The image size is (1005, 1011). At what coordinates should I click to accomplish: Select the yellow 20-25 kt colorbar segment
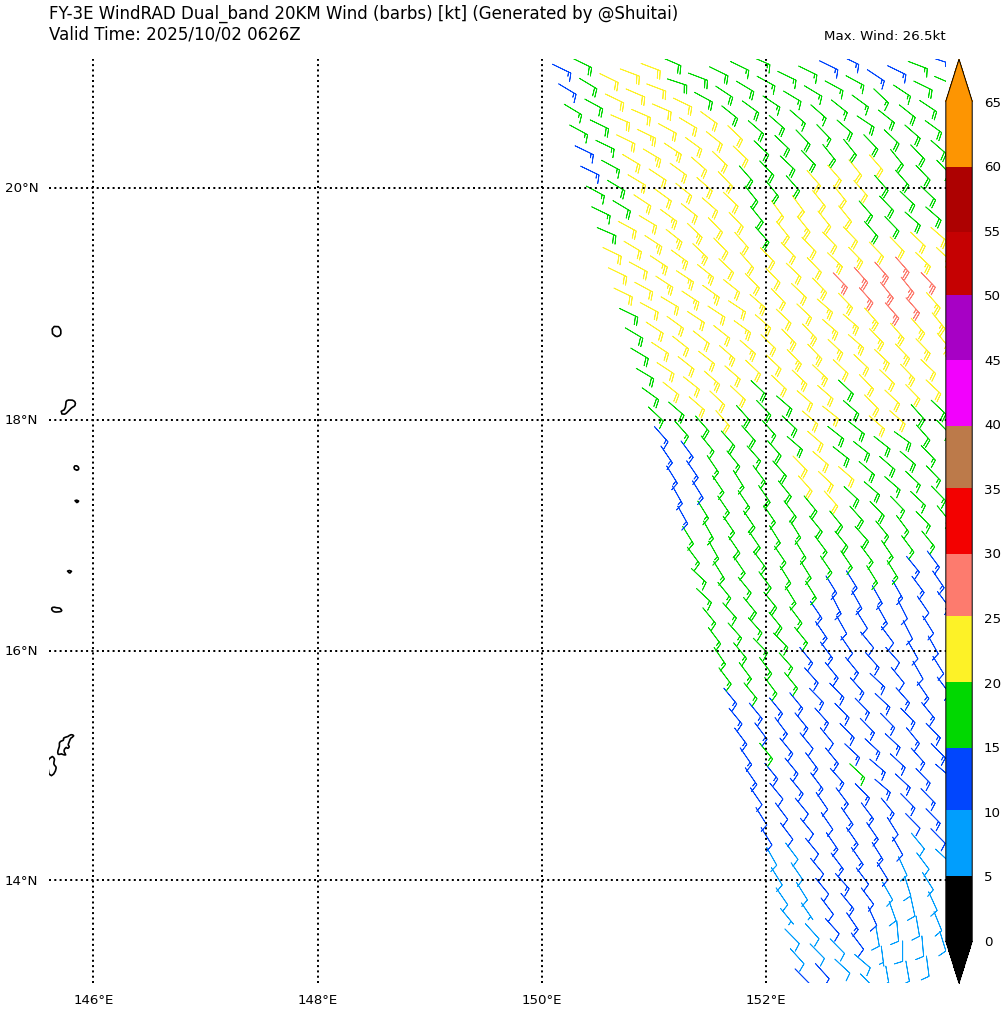pos(958,649)
